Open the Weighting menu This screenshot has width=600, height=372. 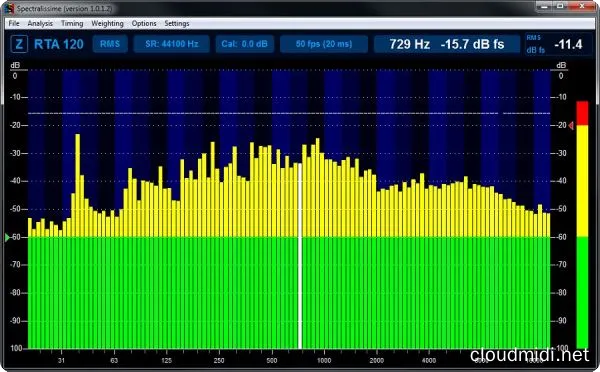point(107,23)
